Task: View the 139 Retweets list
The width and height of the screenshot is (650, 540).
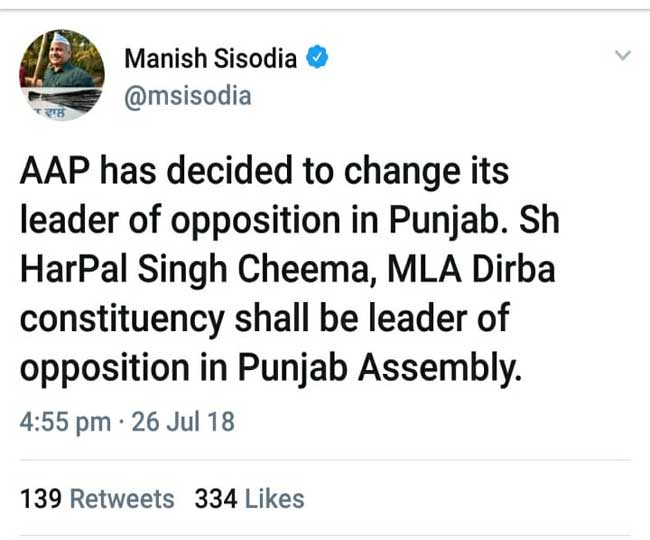Action: pos(97,498)
